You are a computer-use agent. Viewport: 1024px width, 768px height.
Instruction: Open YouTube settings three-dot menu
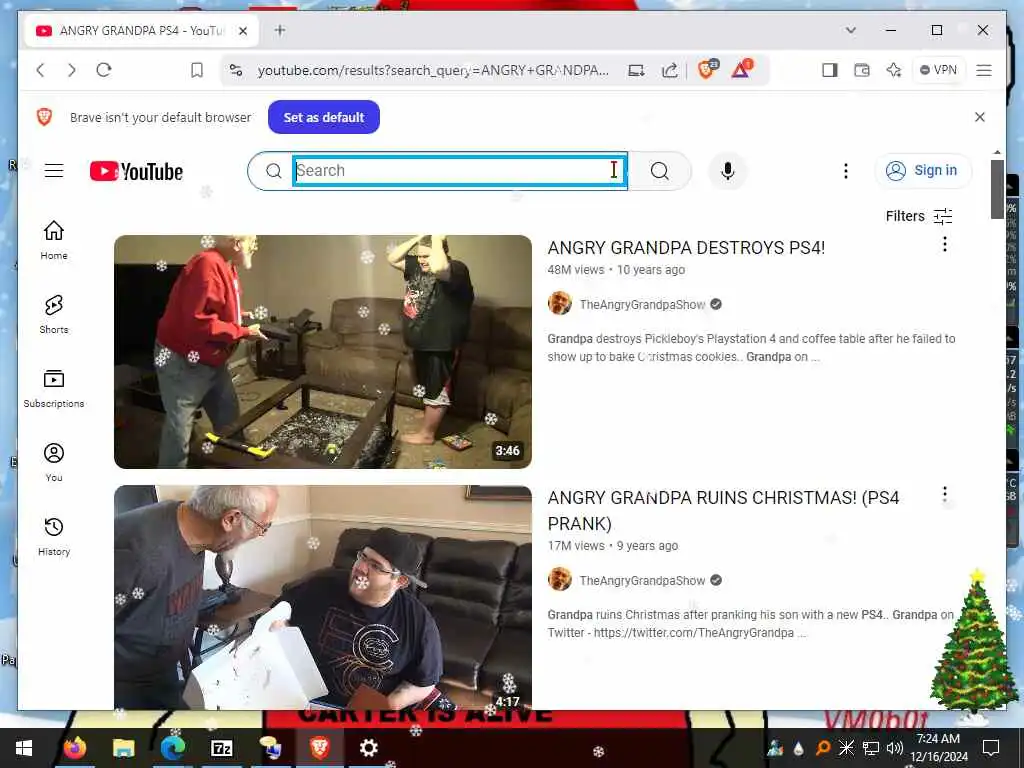[846, 171]
